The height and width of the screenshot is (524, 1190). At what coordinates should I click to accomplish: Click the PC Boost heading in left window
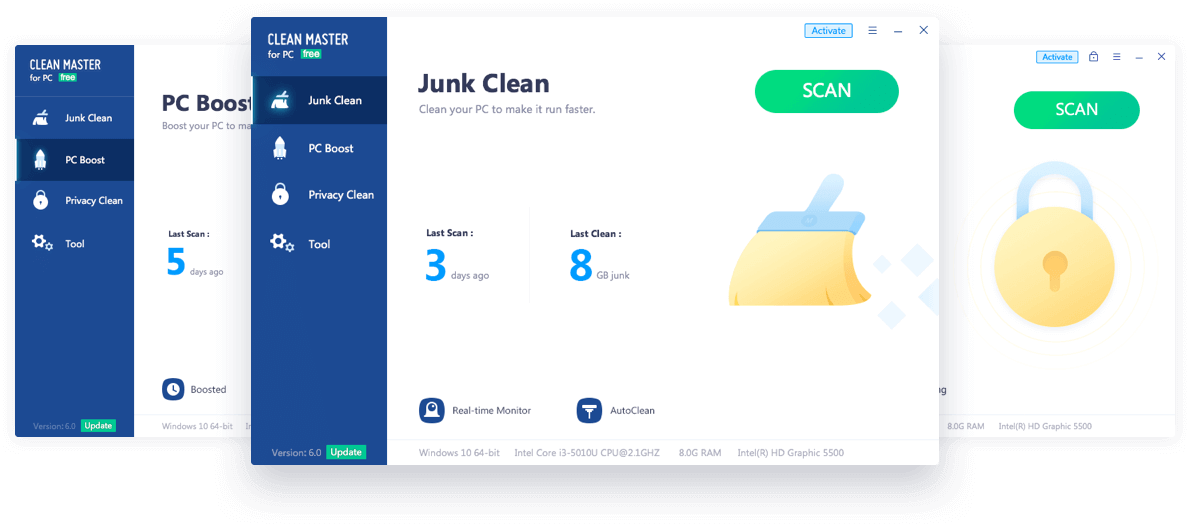[206, 103]
